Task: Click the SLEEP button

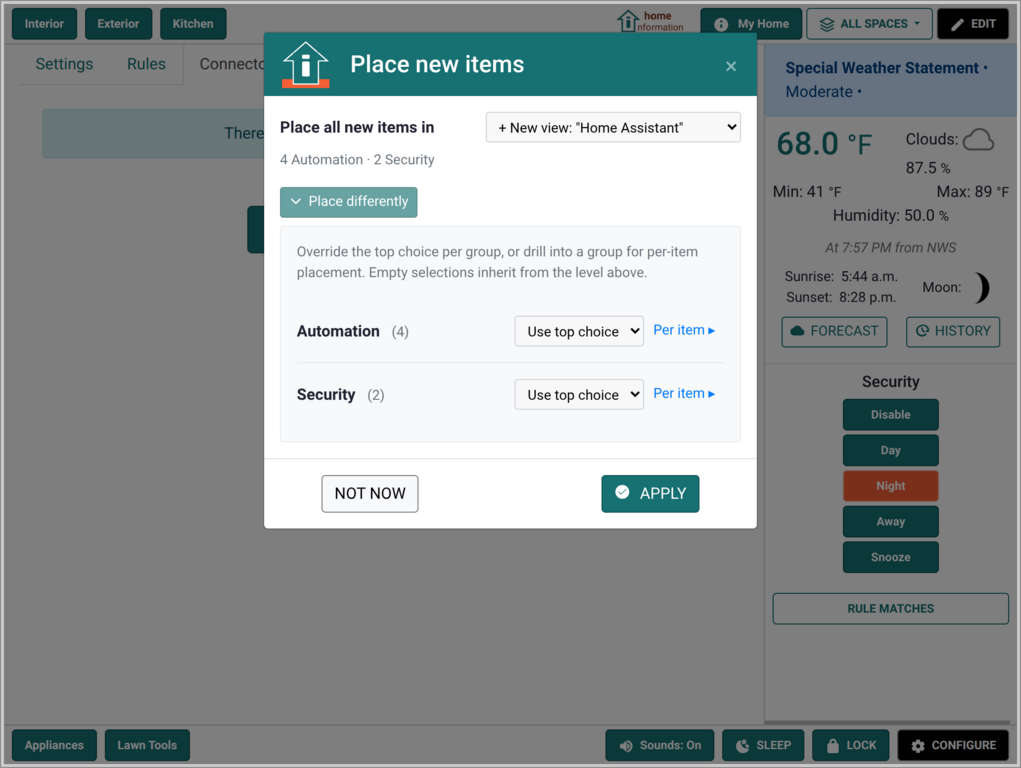Action: click(x=763, y=745)
